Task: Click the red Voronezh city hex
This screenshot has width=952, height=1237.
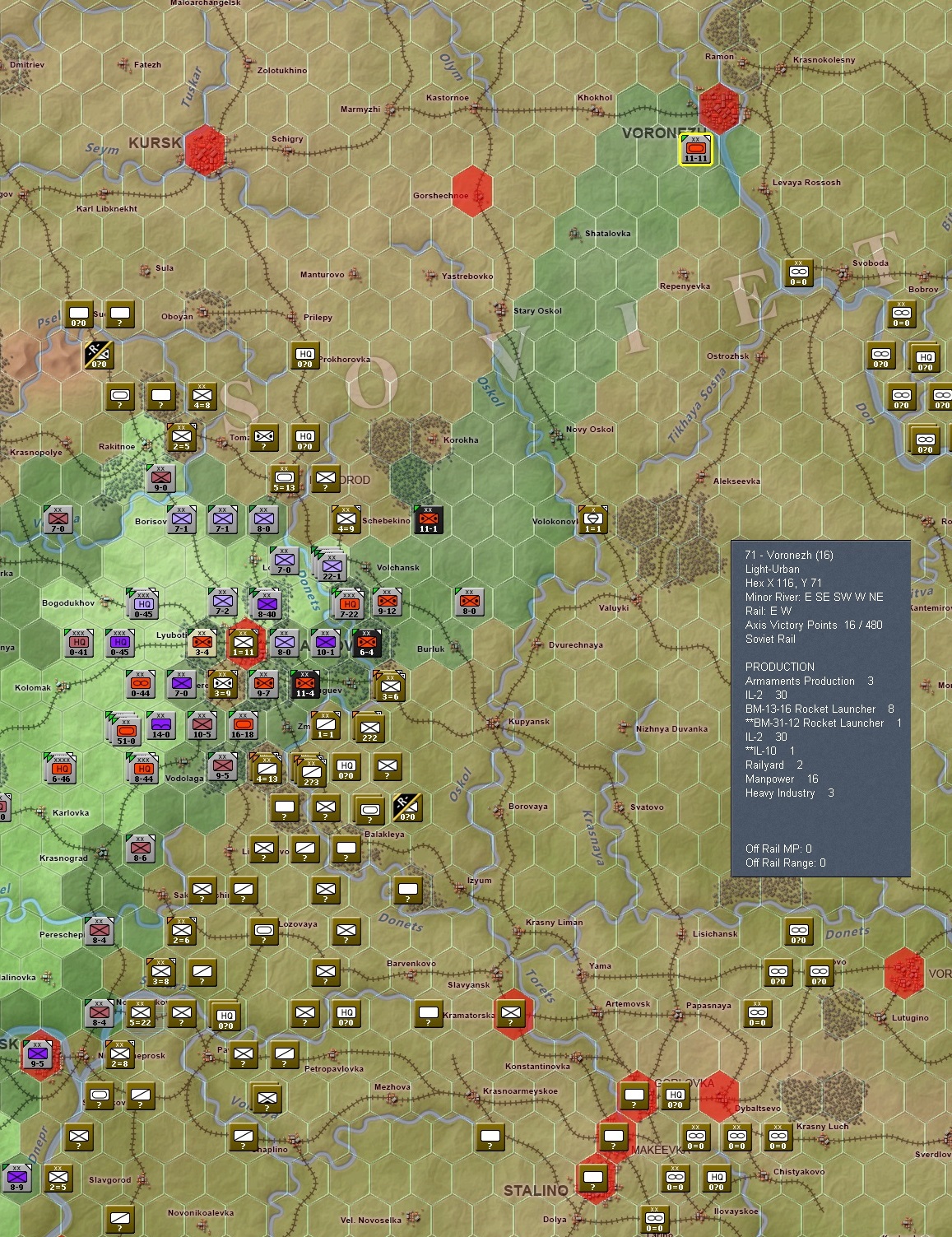Action: (x=719, y=109)
